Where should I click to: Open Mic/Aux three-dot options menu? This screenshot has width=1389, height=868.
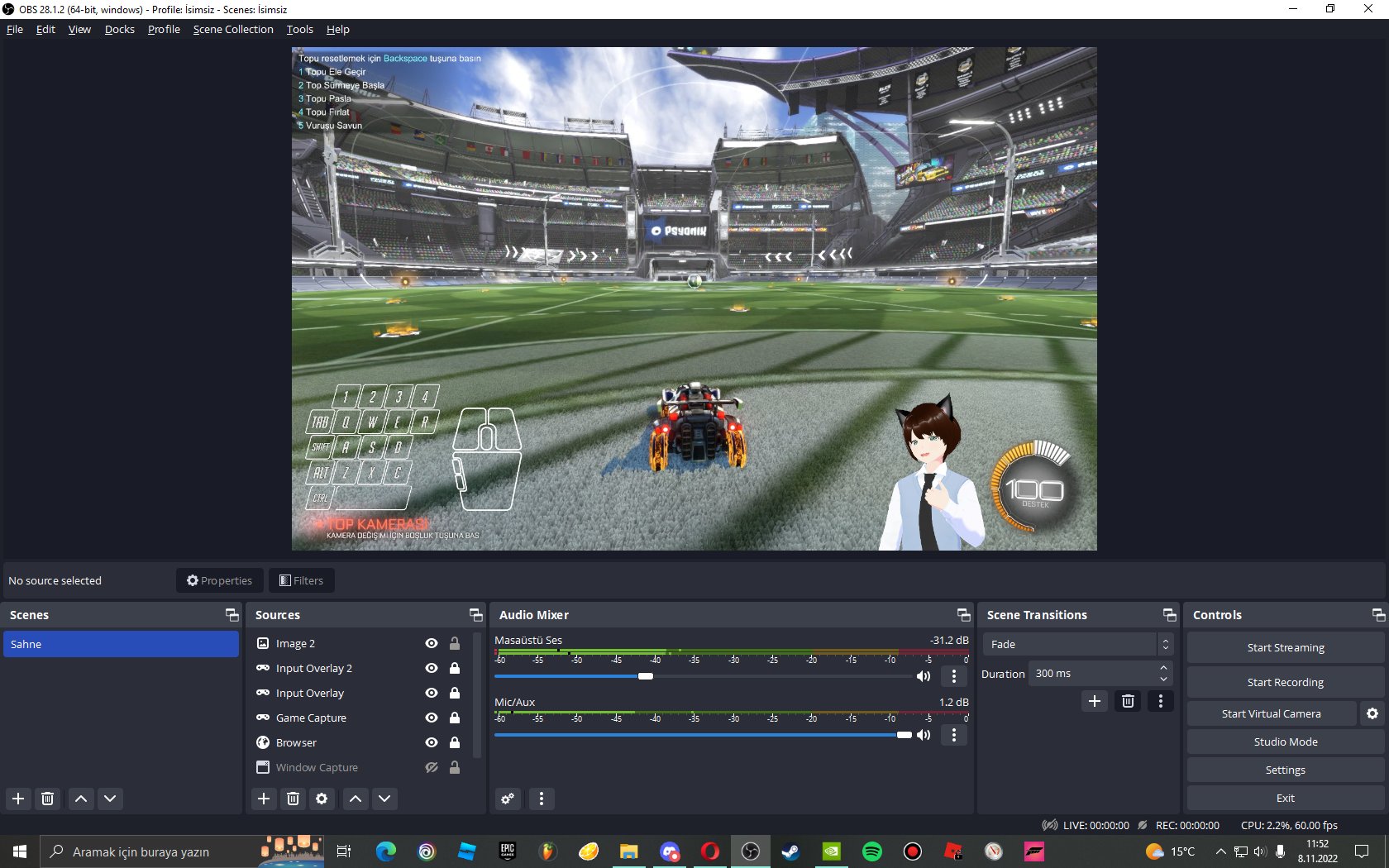(x=954, y=735)
